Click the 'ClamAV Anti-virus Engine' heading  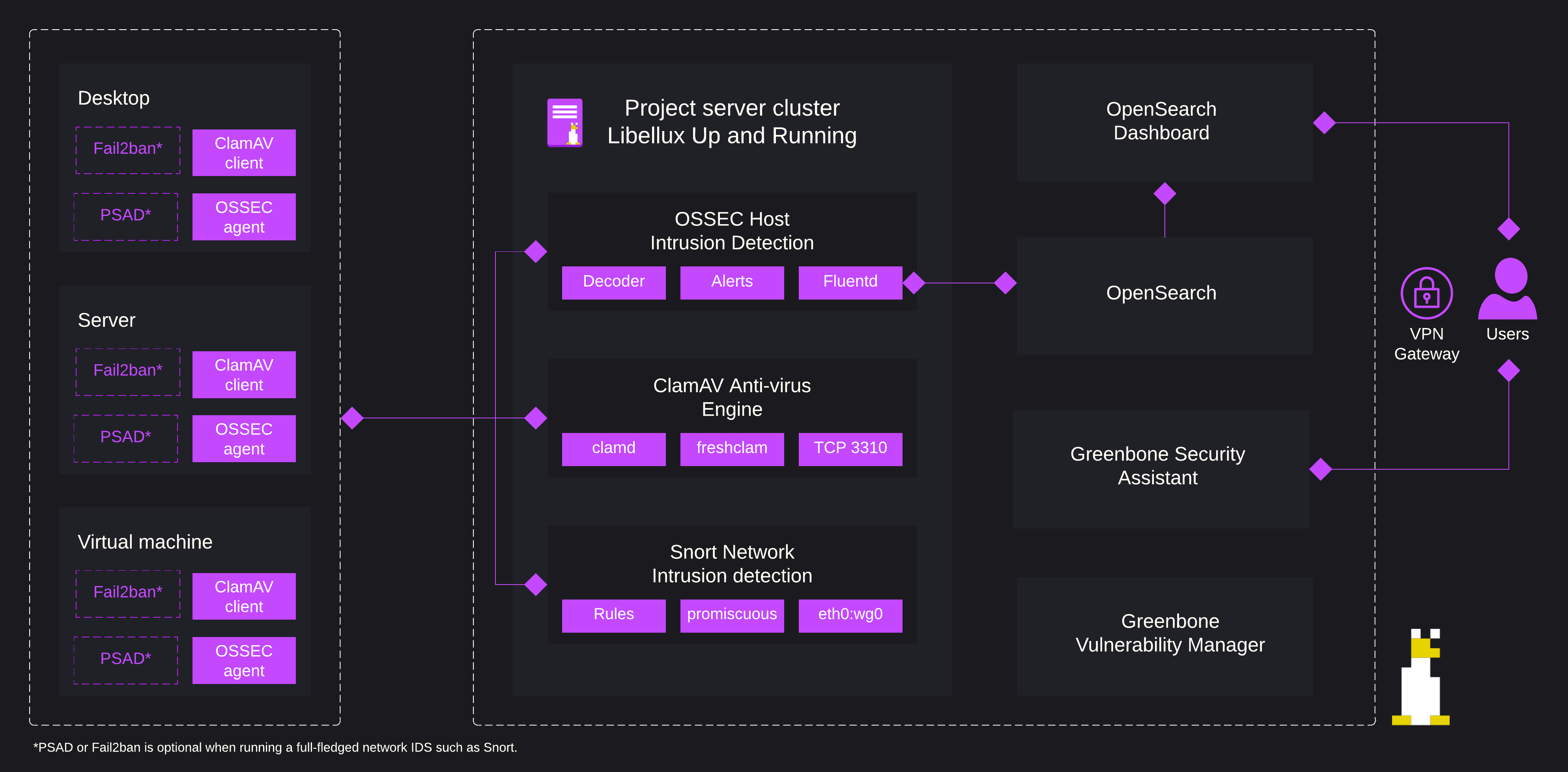[x=732, y=397]
